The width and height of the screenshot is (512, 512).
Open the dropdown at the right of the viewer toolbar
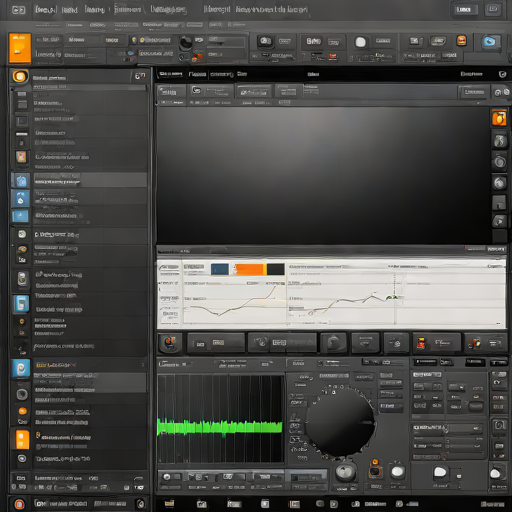[x=473, y=92]
